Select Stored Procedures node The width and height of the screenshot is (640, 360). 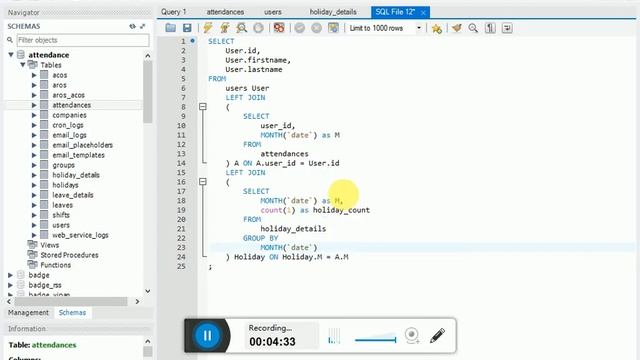[x=69, y=255]
